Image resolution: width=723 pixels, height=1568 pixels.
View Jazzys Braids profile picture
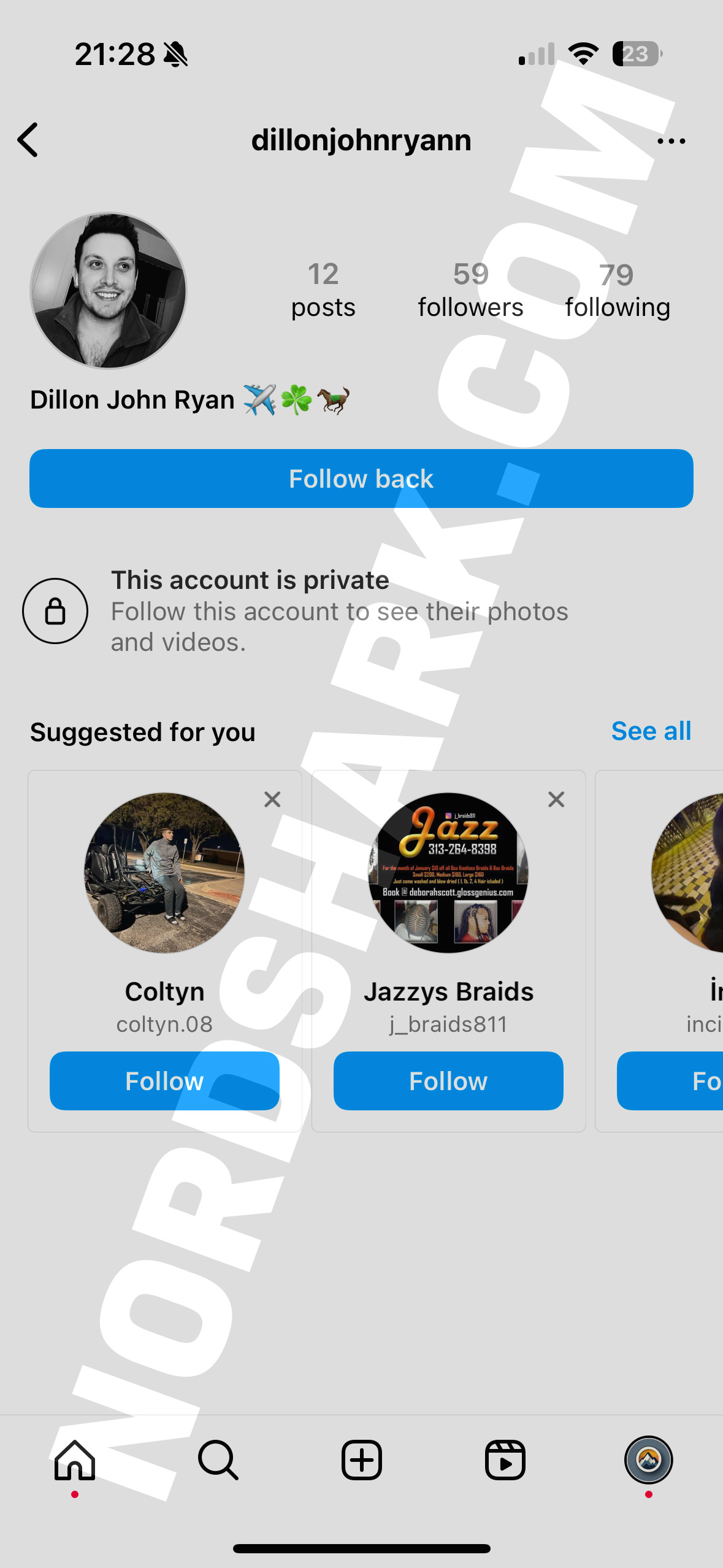[448, 873]
